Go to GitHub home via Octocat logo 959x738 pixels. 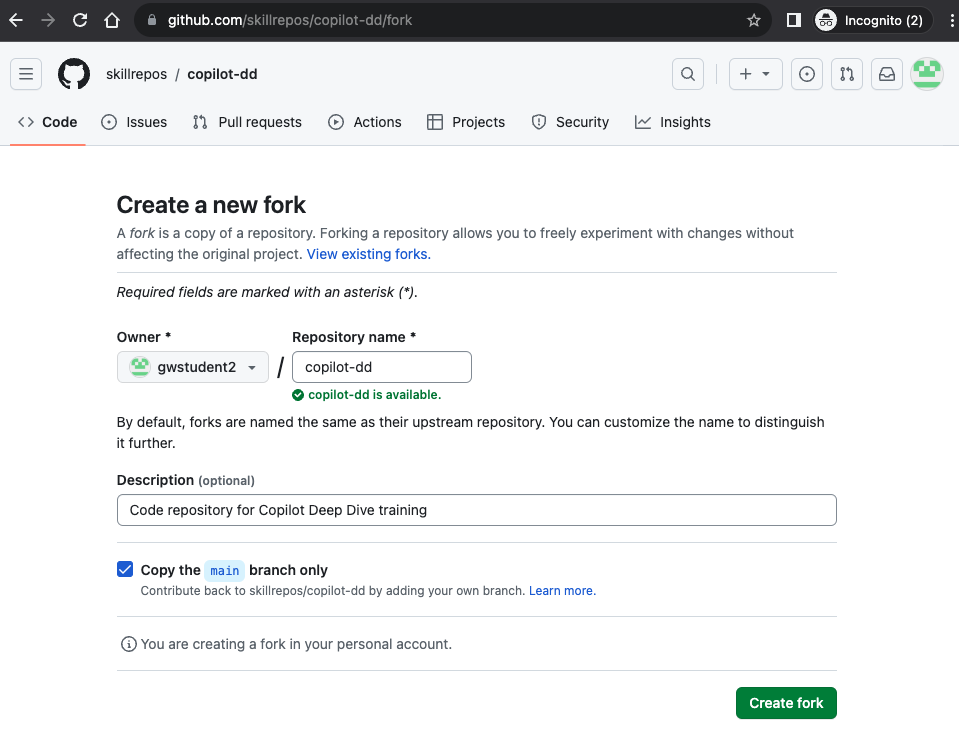point(74,74)
